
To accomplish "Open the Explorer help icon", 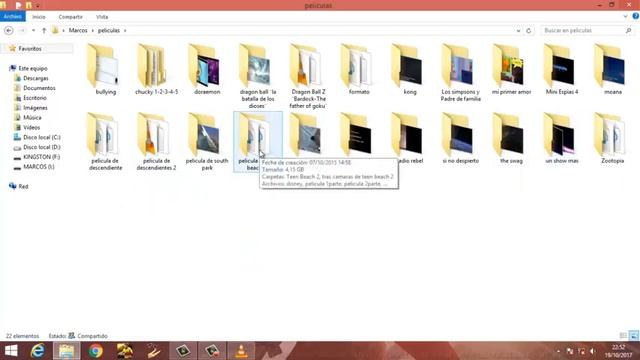I will pyautogui.click(x=636, y=16).
